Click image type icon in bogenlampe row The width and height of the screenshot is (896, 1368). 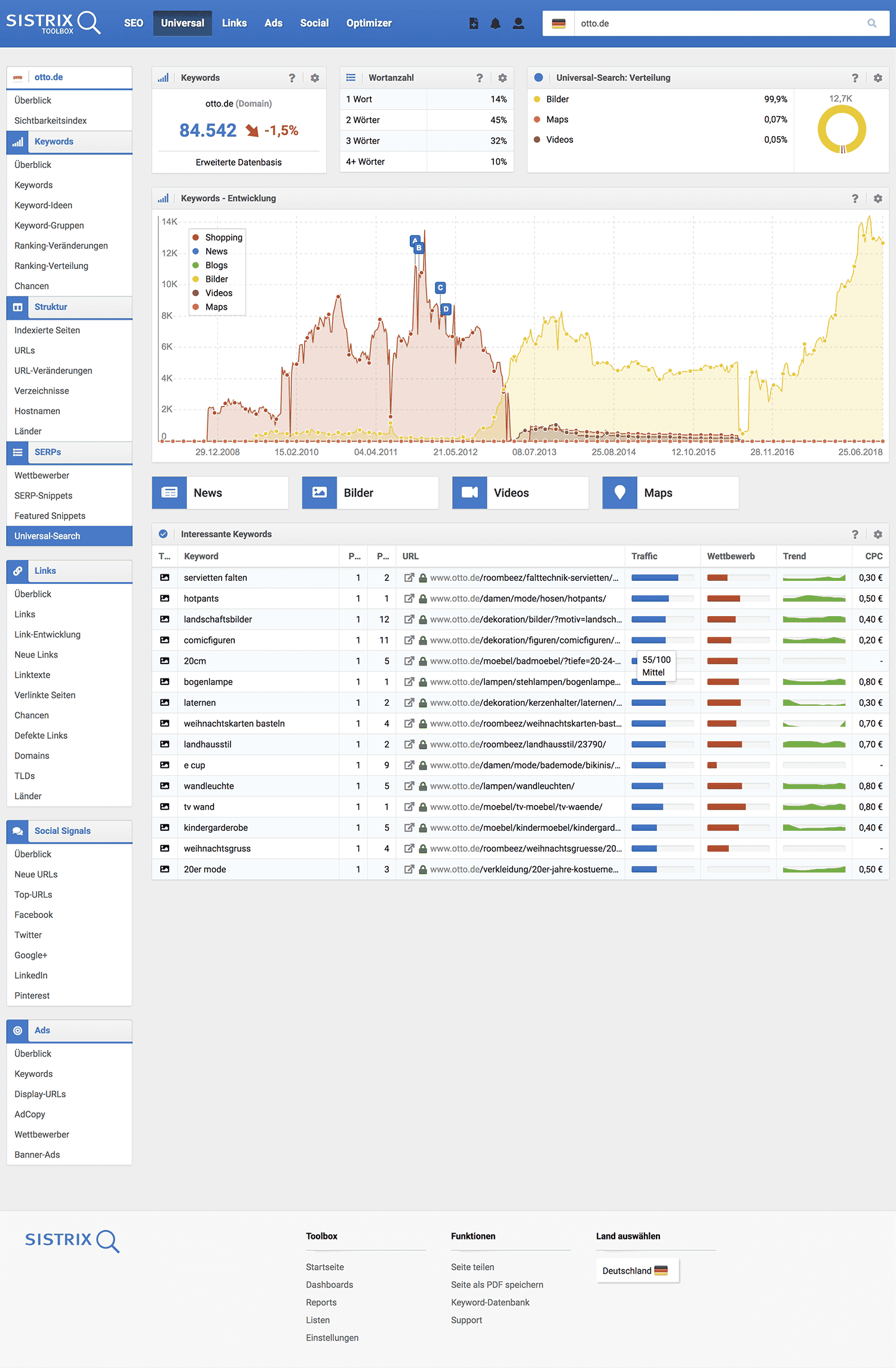(x=164, y=681)
